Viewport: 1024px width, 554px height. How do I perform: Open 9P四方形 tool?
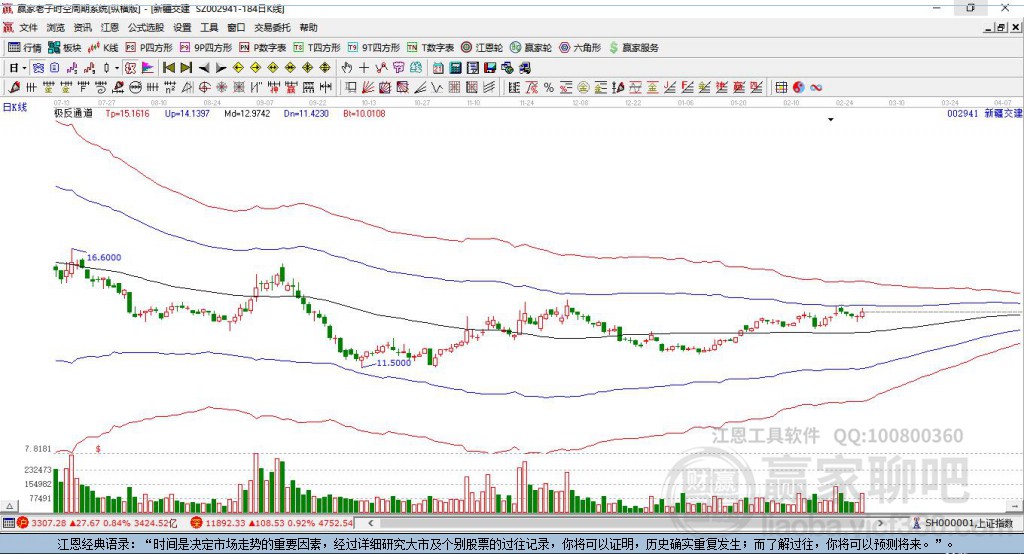tap(206, 48)
